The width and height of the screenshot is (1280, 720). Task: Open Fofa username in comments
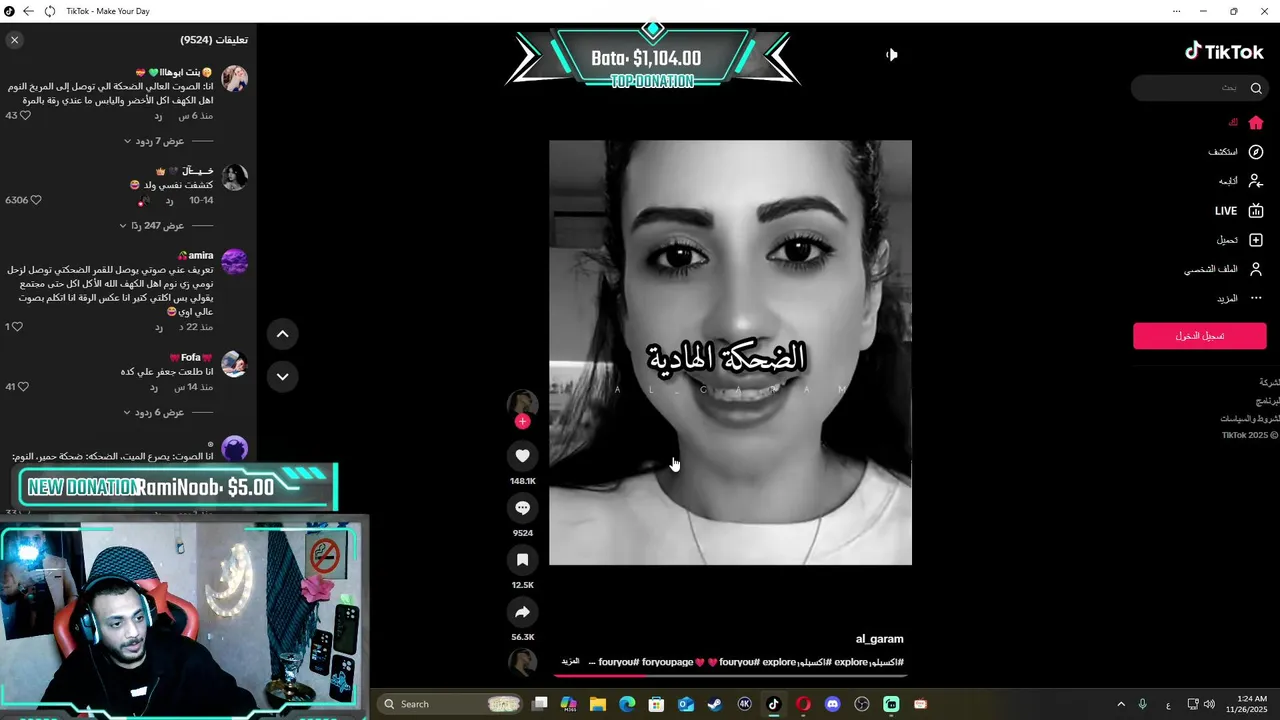(190, 358)
